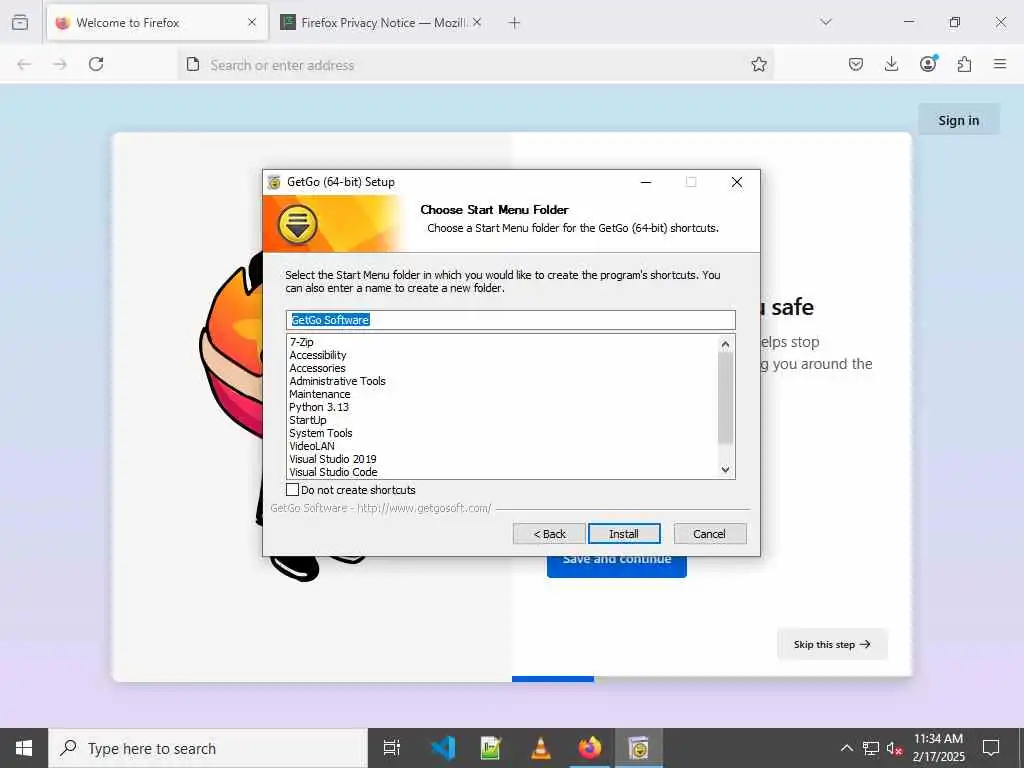Screen dimensions: 1024x768
Task: Launch Visual Studio Code from the taskbar
Action: tap(443, 748)
